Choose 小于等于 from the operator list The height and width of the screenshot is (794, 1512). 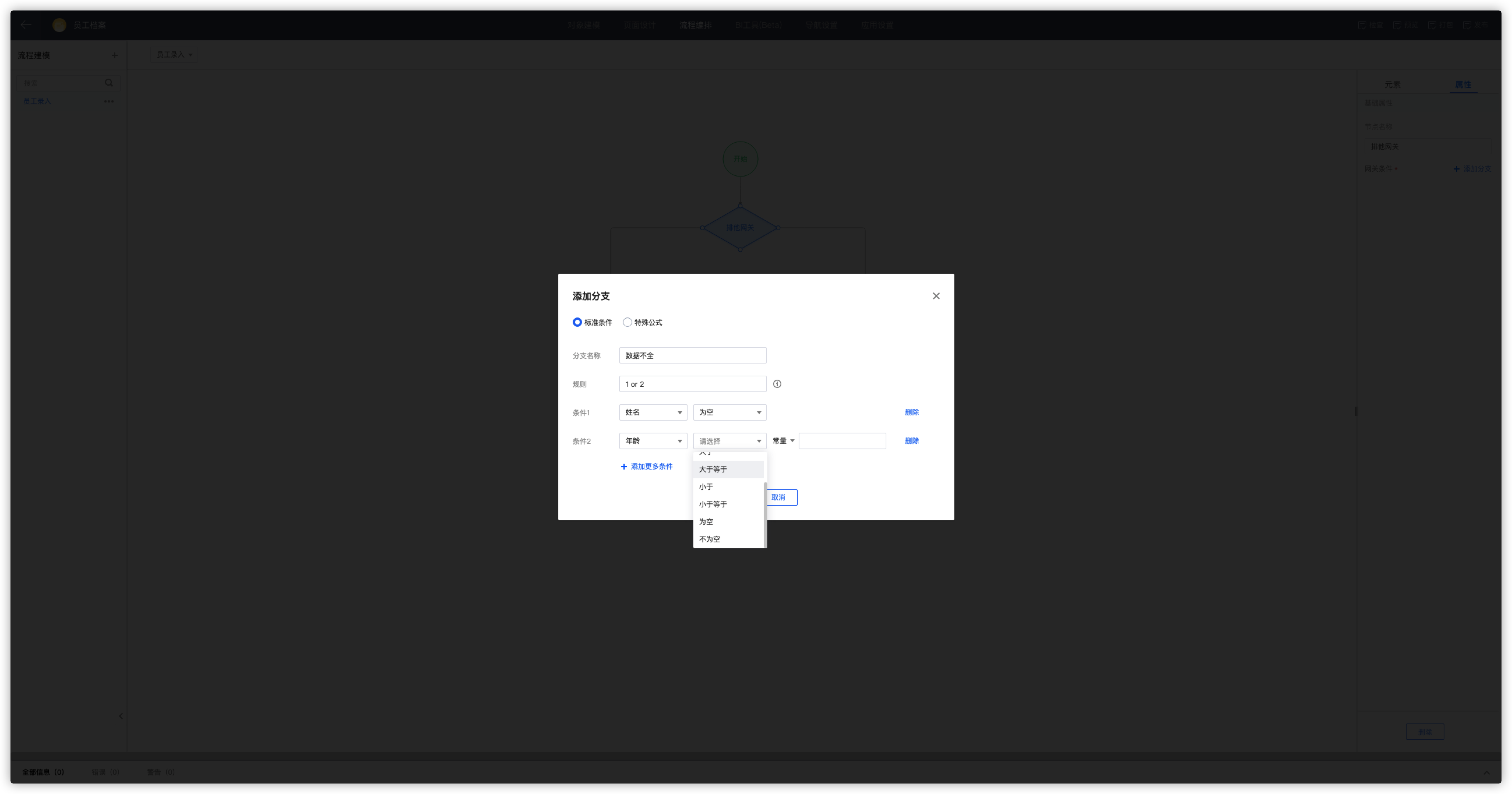pos(728,504)
